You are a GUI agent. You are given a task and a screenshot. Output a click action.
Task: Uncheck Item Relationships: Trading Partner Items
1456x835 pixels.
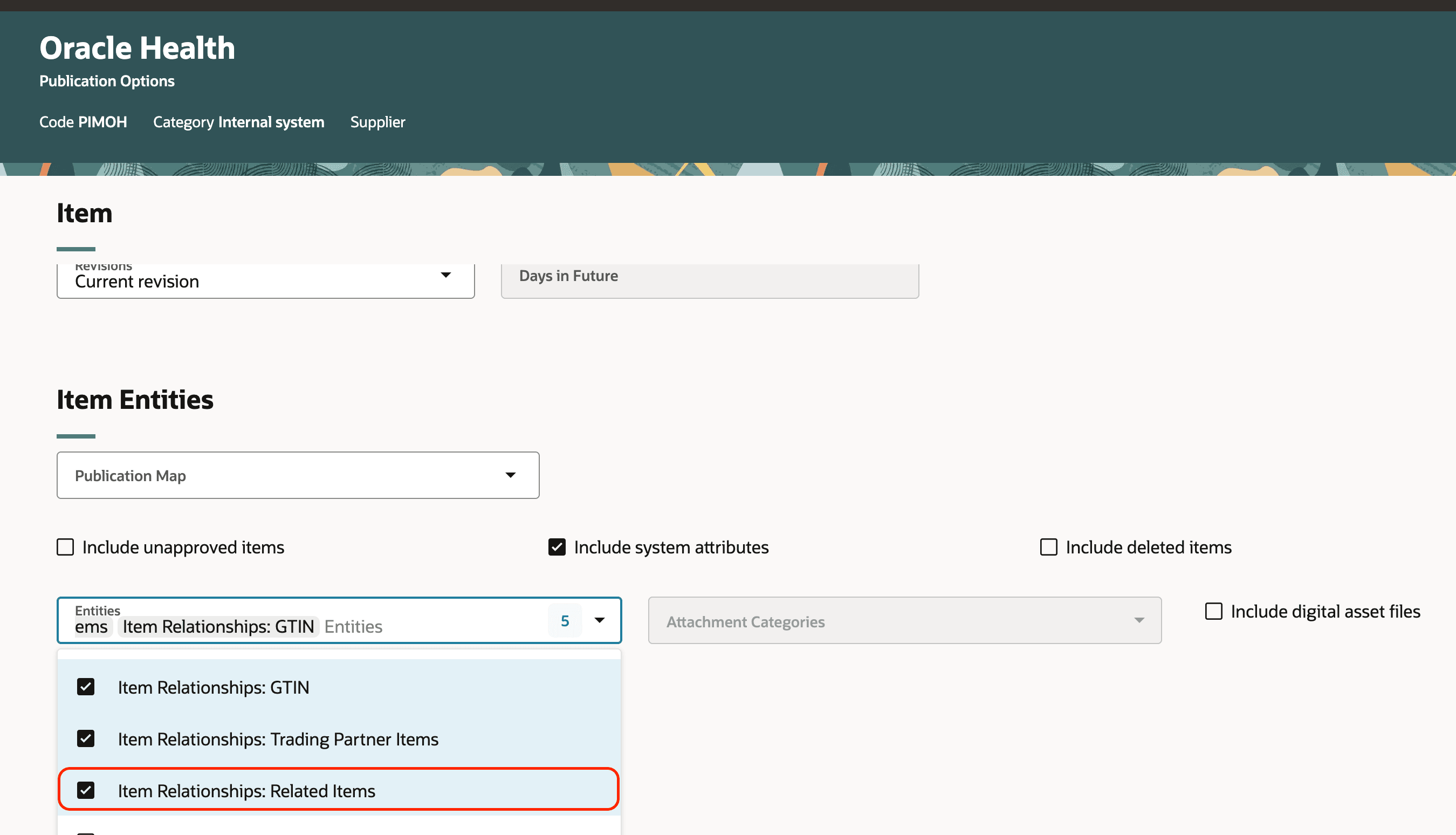pyautogui.click(x=85, y=738)
